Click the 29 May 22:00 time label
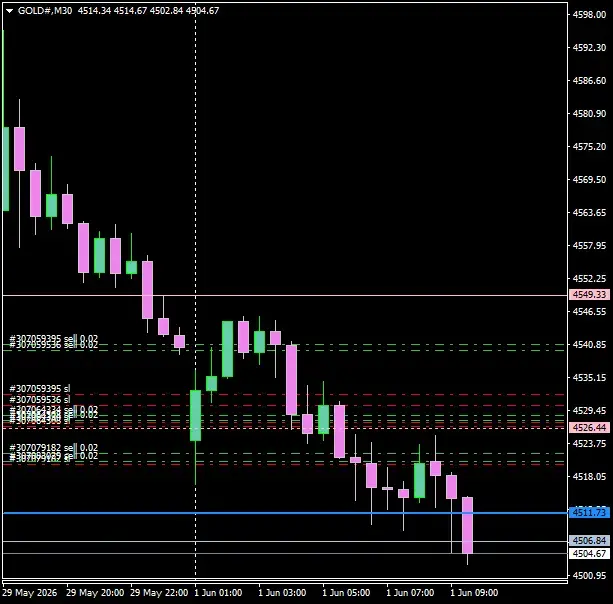Screen dimensions: 613x604 click(x=159, y=593)
